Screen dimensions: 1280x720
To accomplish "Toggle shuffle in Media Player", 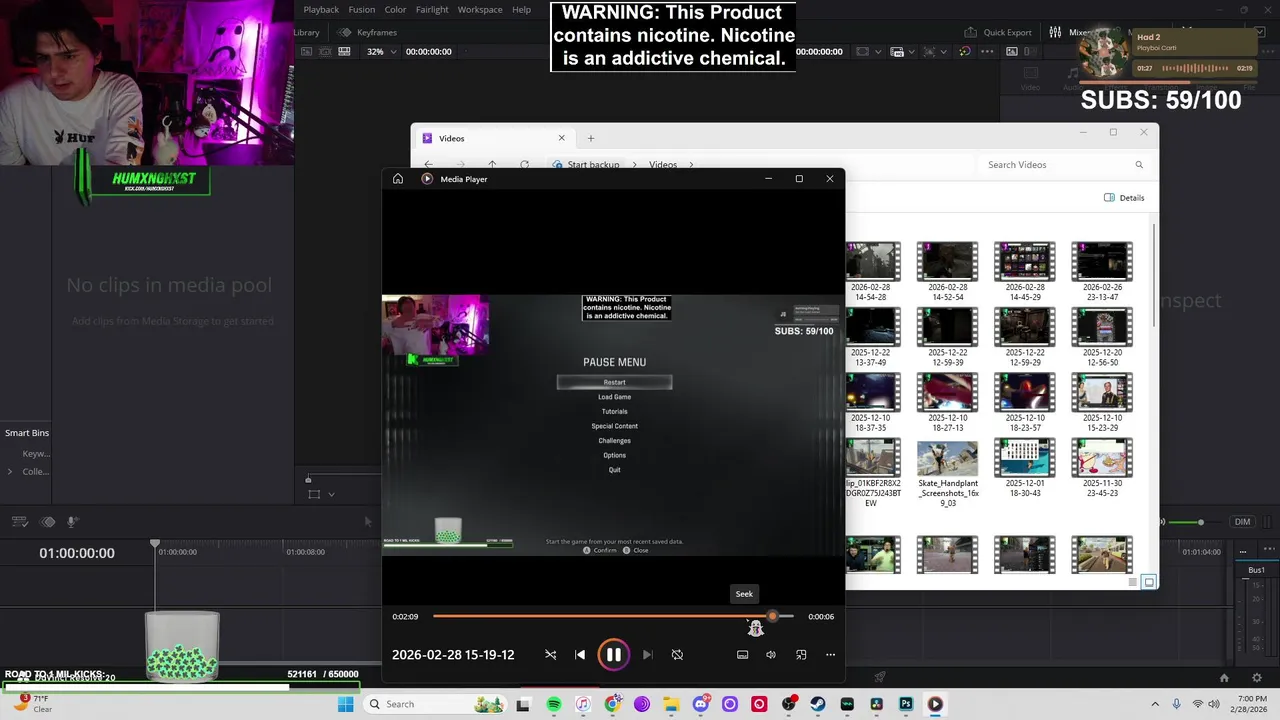I will (x=550, y=655).
